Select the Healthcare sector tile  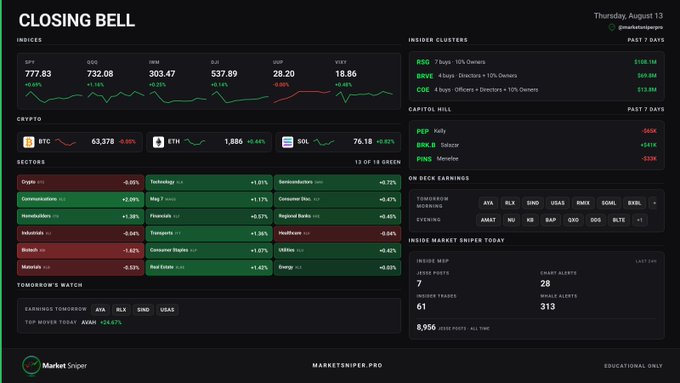[337, 233]
